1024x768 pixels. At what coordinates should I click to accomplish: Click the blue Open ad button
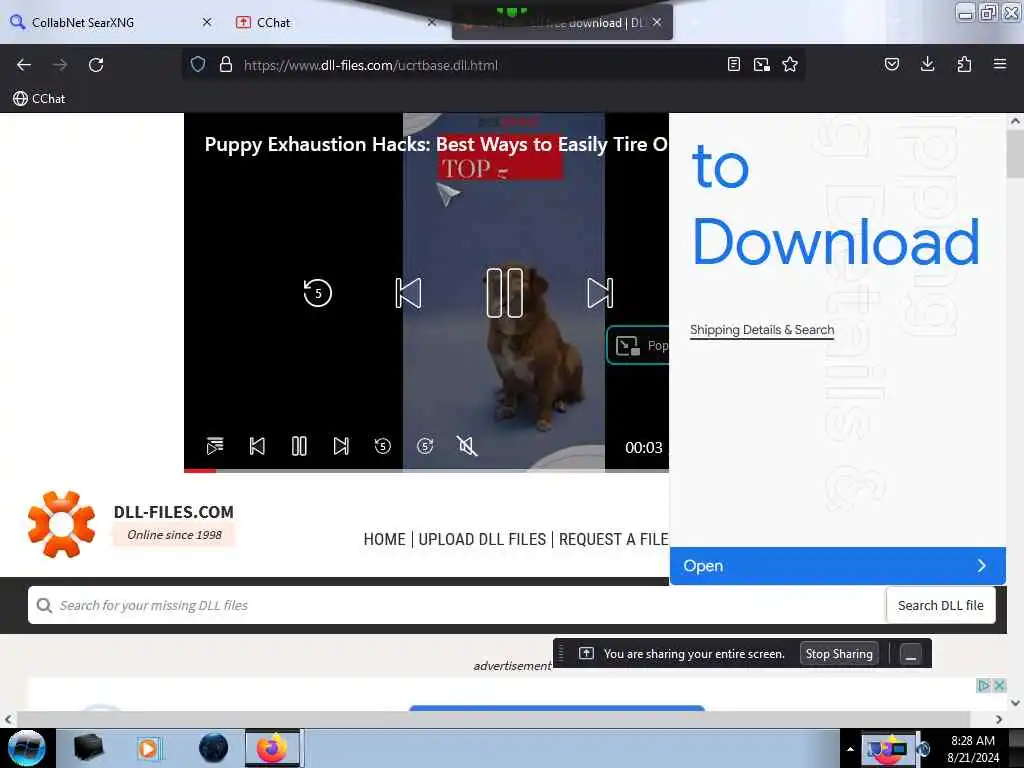[x=837, y=566]
